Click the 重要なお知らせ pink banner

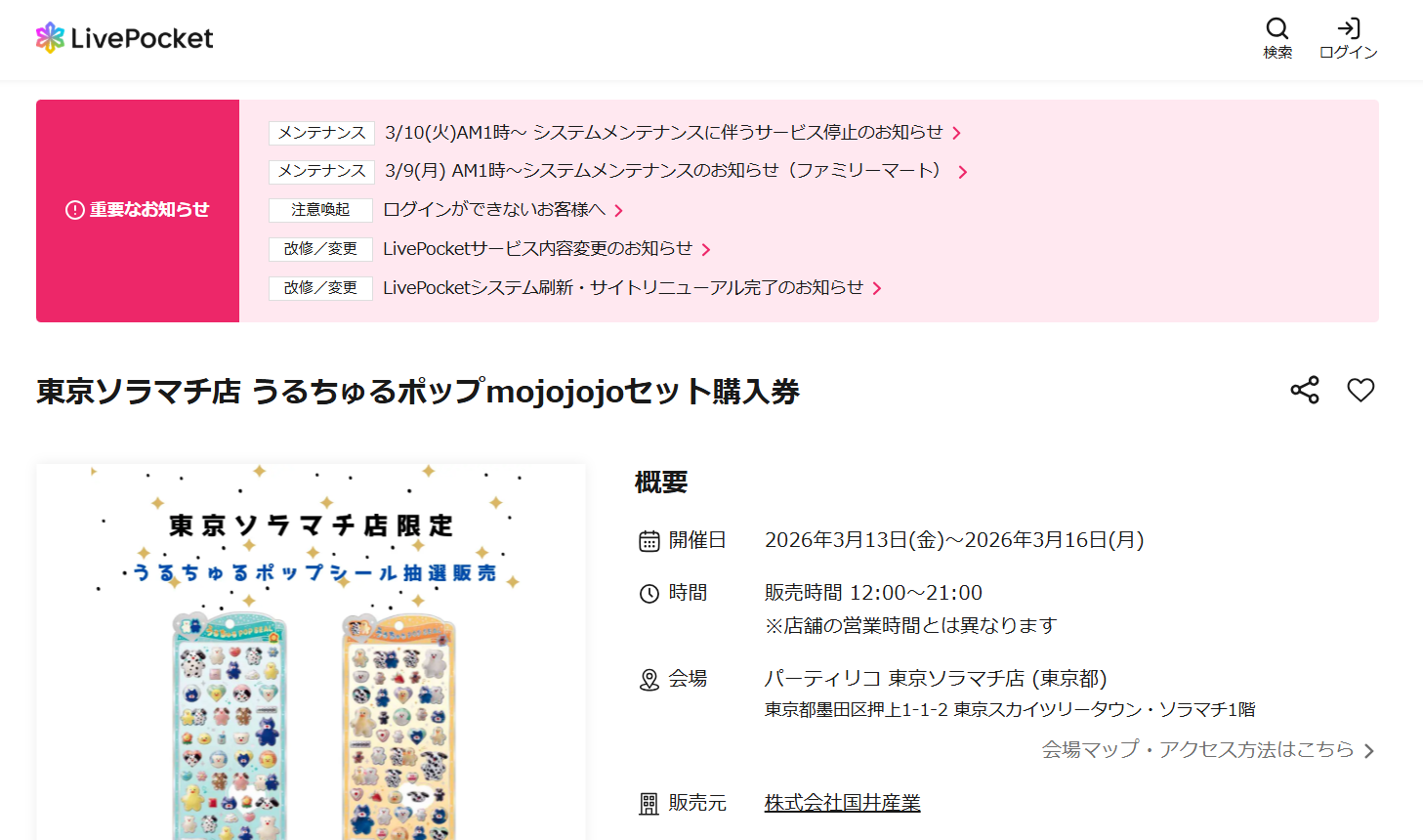(138, 210)
